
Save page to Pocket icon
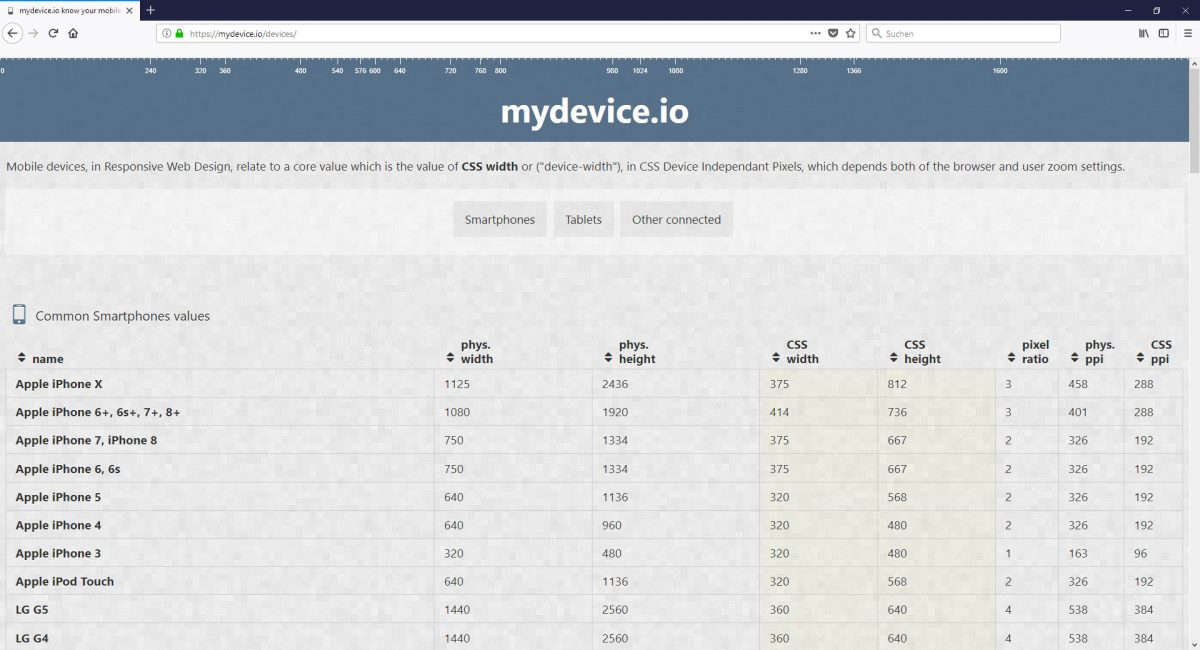pos(833,33)
